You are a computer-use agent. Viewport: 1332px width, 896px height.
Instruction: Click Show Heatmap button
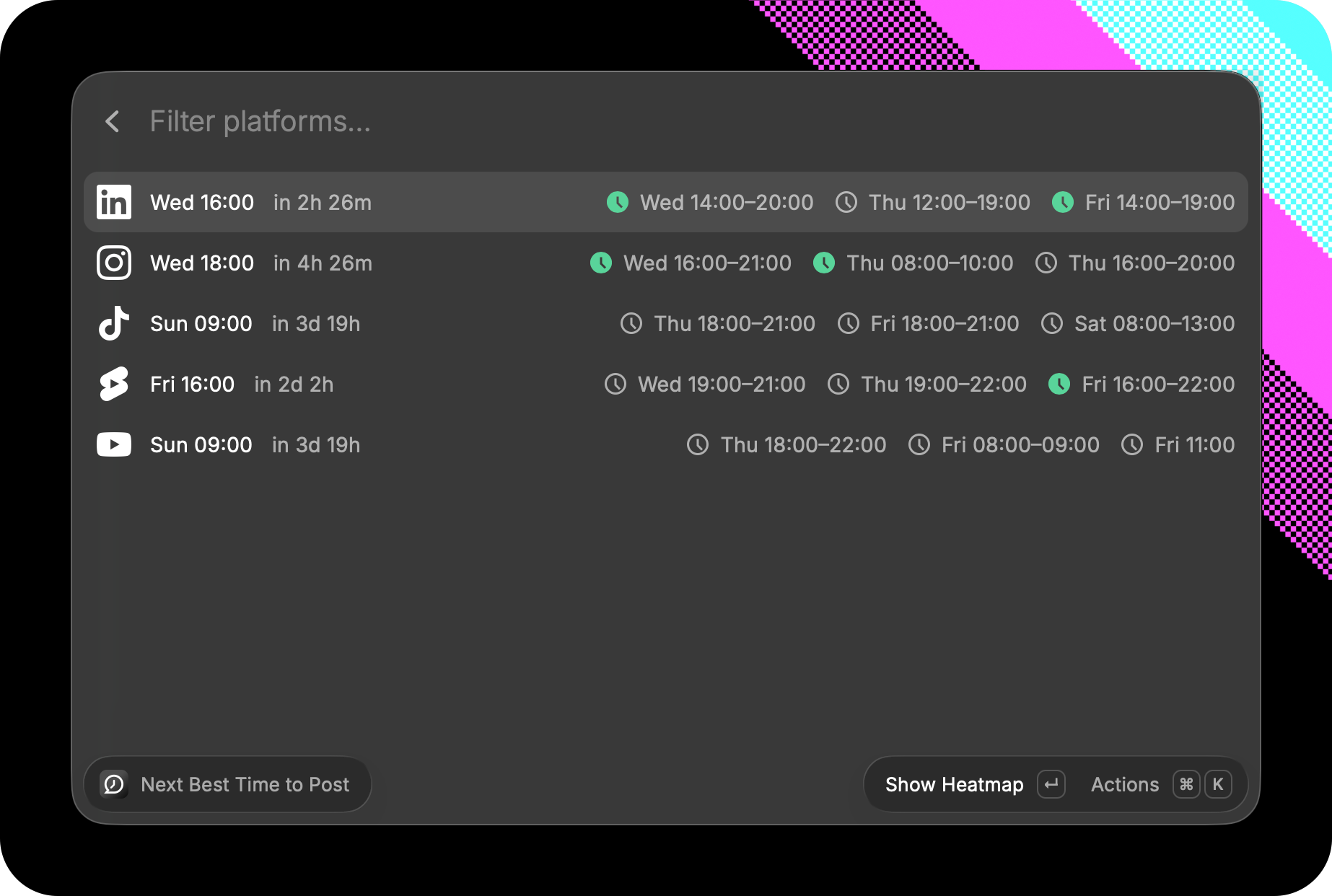[x=954, y=785]
